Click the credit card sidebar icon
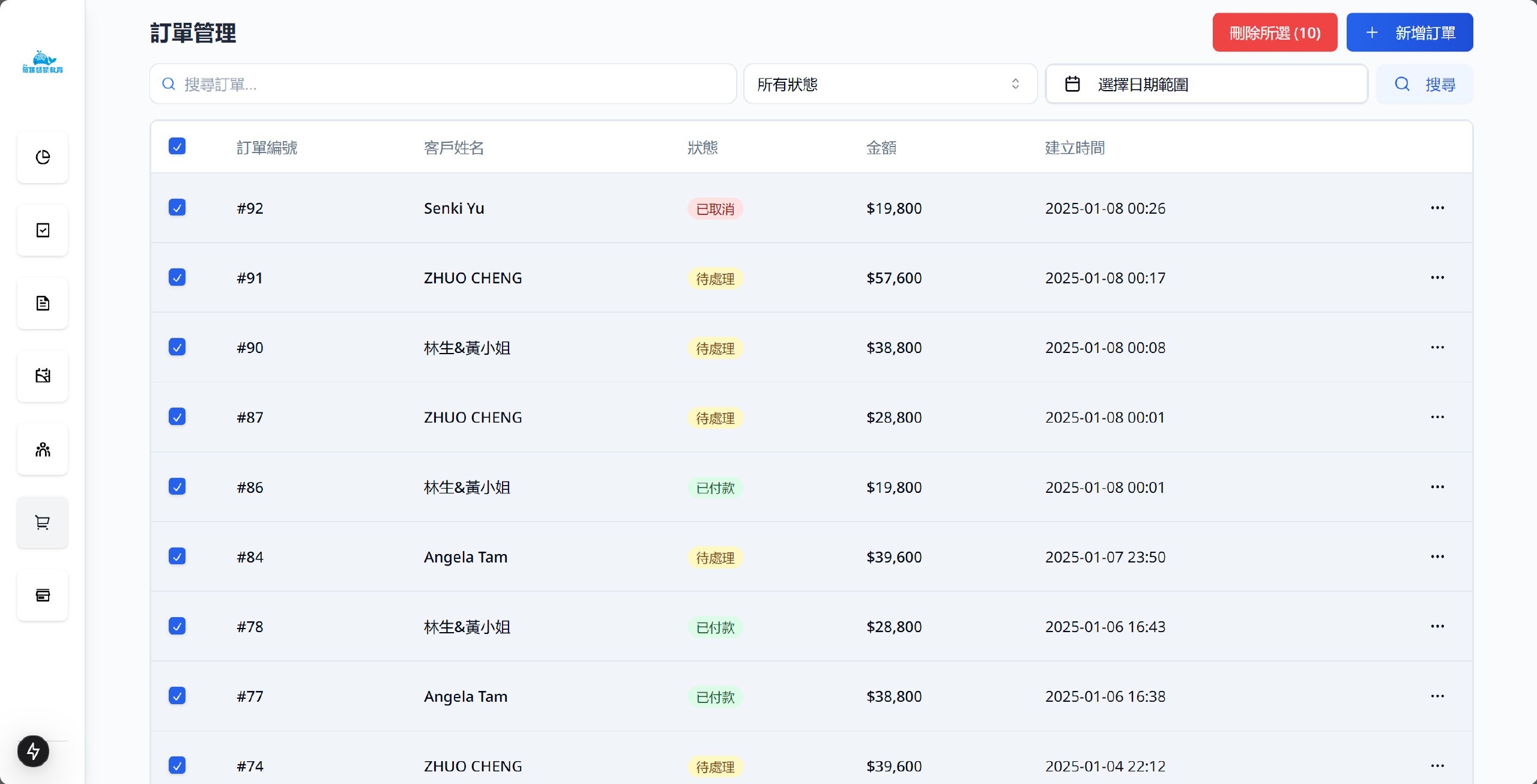 [43, 596]
